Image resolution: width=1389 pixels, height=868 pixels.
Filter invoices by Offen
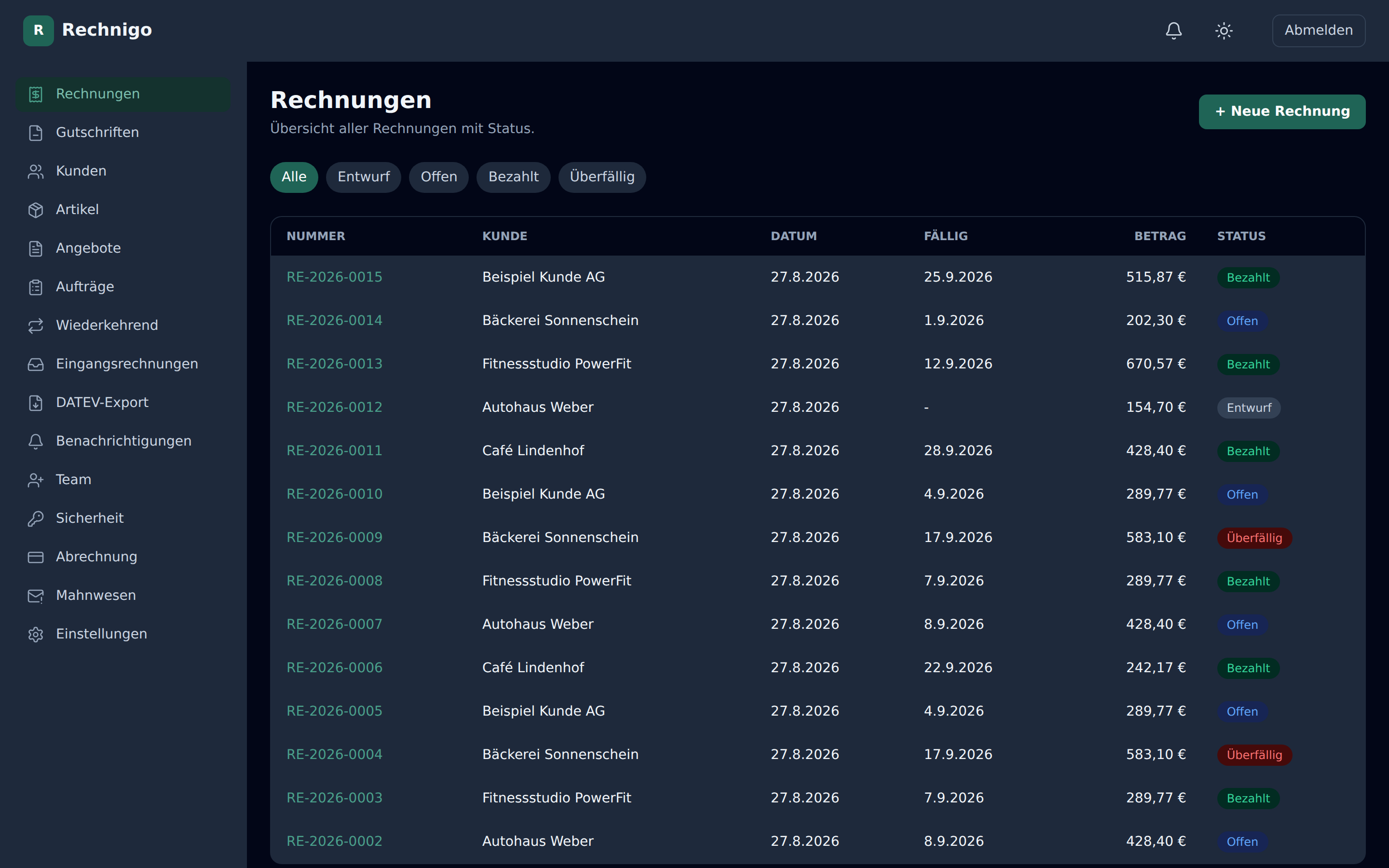click(x=438, y=177)
